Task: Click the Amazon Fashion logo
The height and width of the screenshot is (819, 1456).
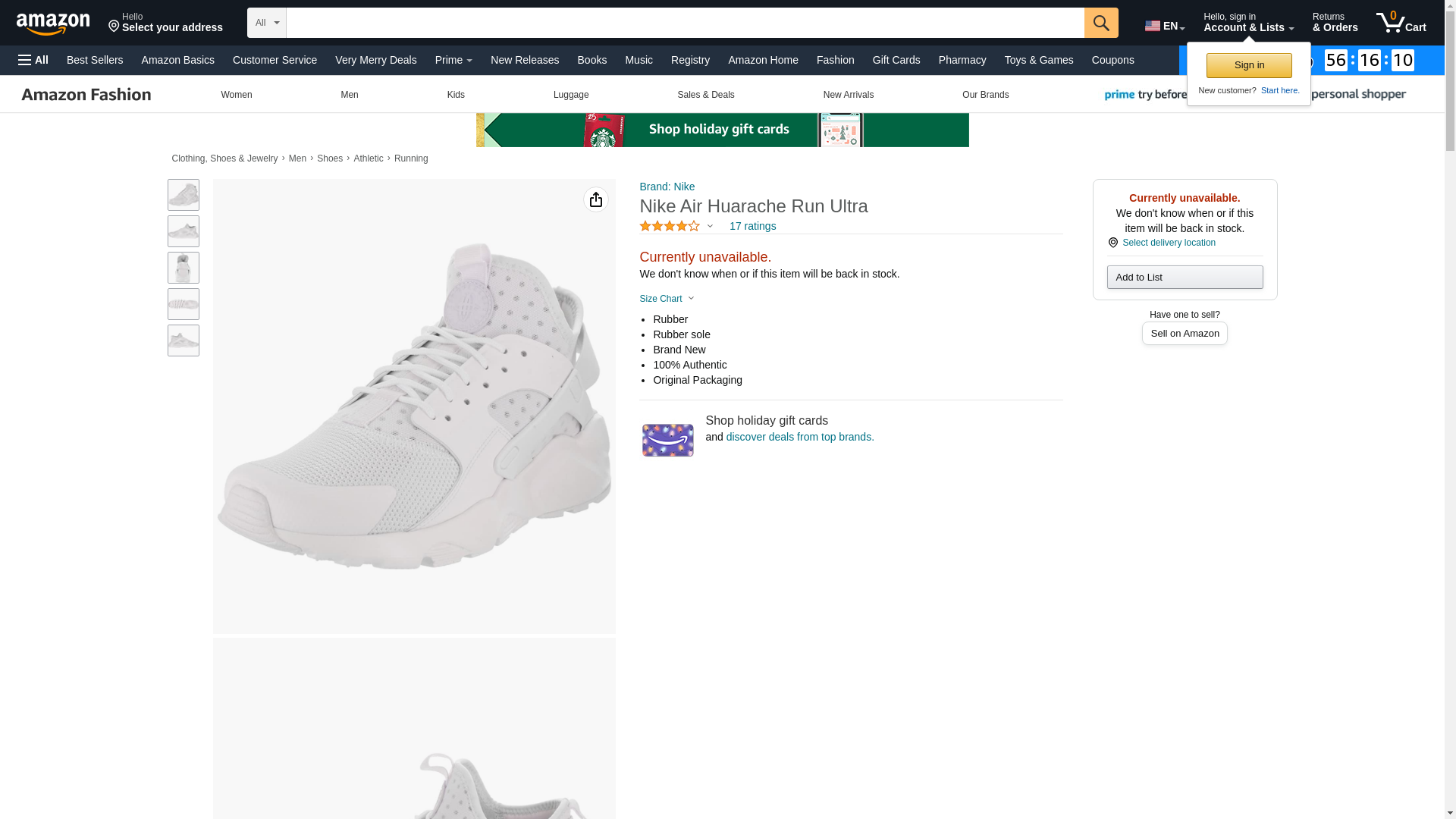Action: click(86, 95)
